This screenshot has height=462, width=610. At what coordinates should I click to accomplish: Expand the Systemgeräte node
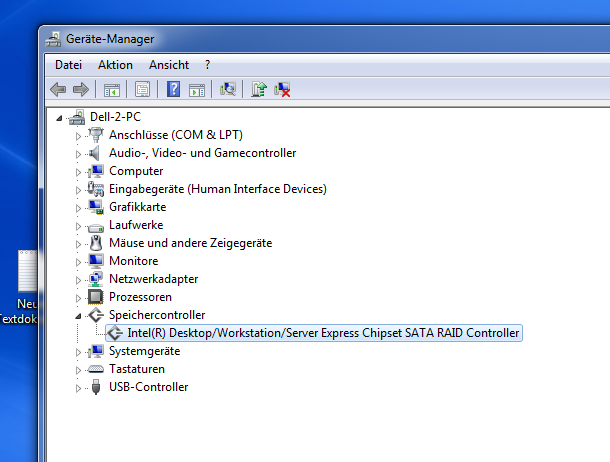78,352
